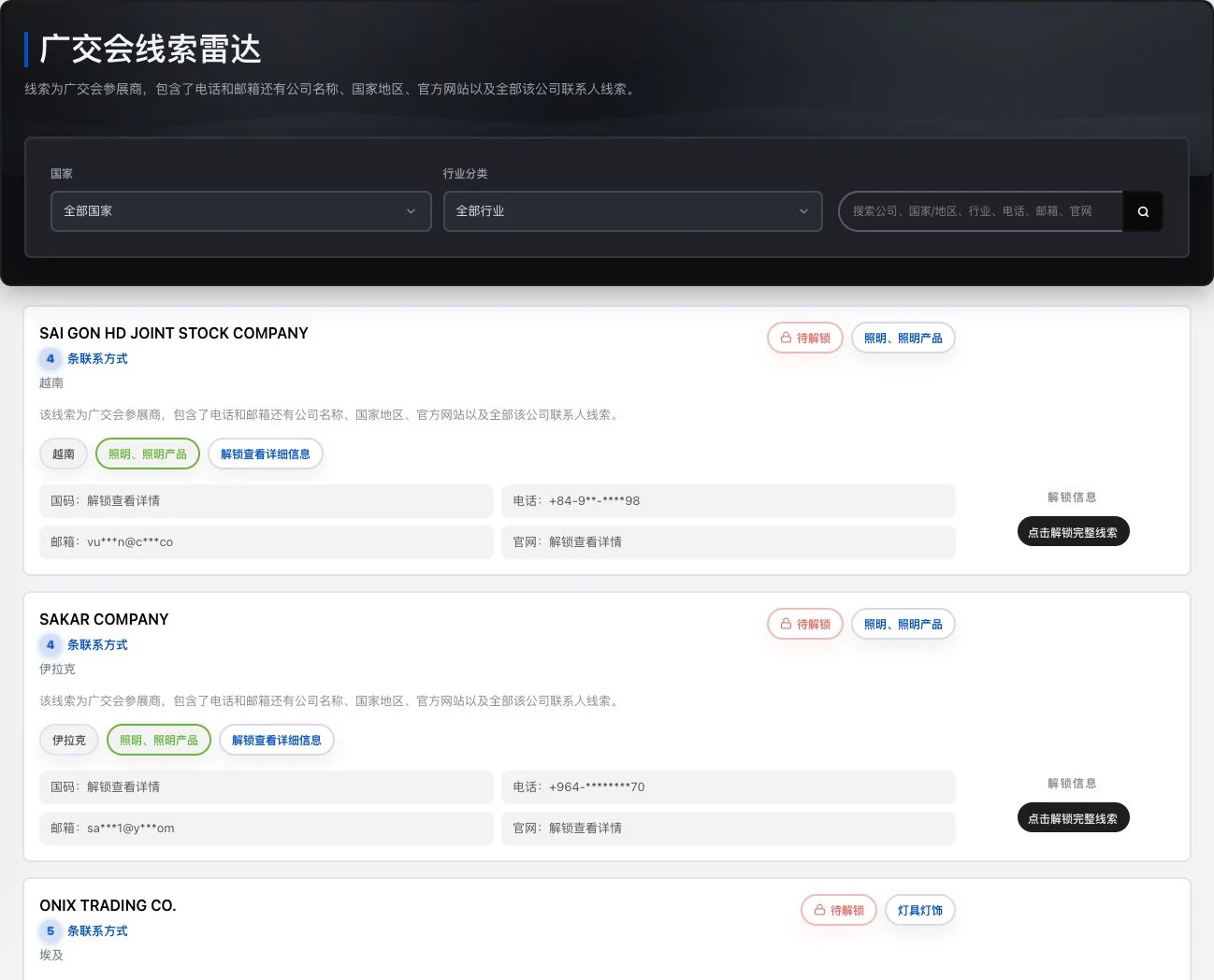The height and width of the screenshot is (980, 1214).
Task: Click 4 条联系方式 under SAKAR COMPANY
Action: pyautogui.click(x=84, y=645)
